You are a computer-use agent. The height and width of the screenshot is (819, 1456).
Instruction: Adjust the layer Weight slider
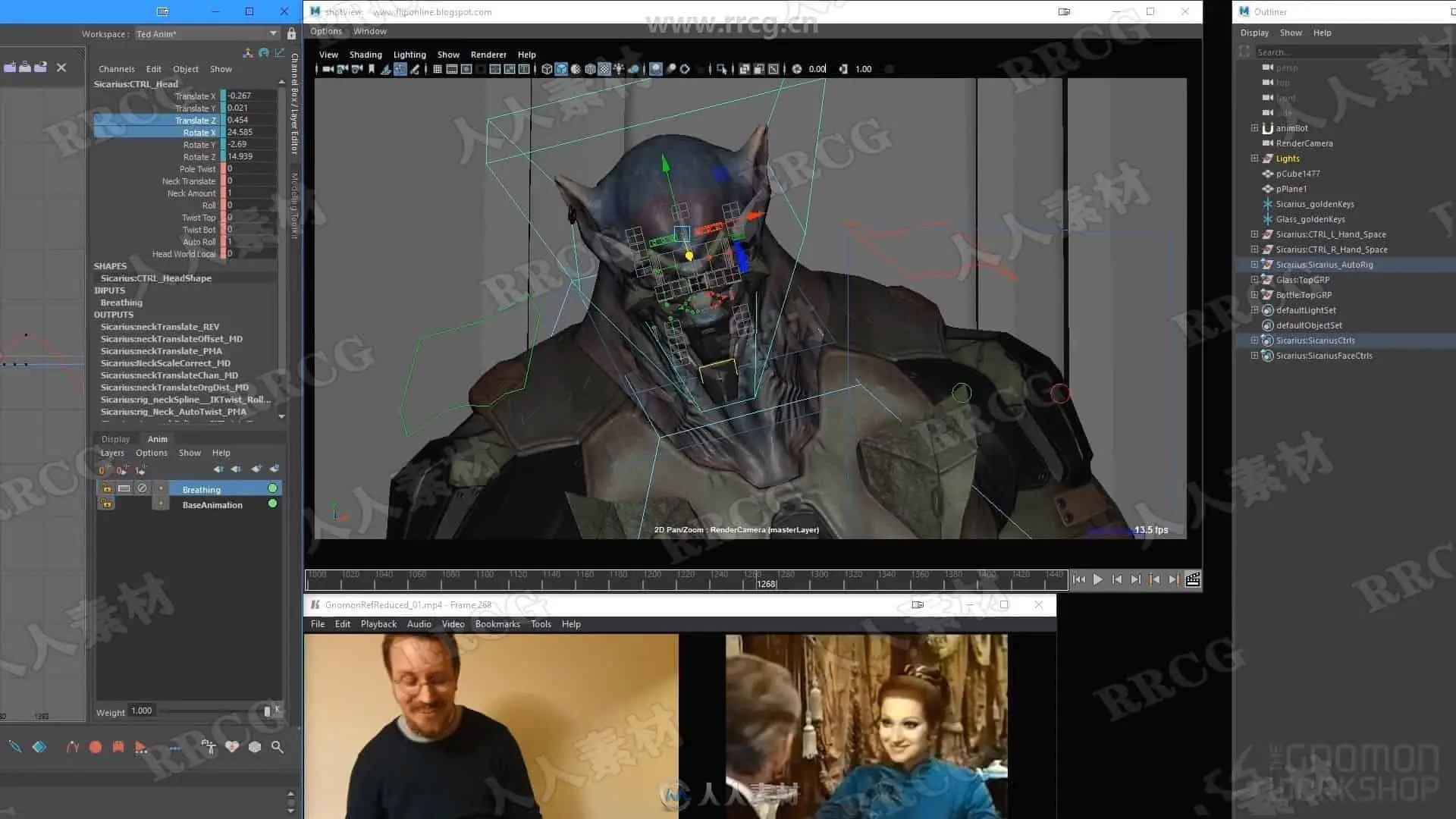point(267,711)
